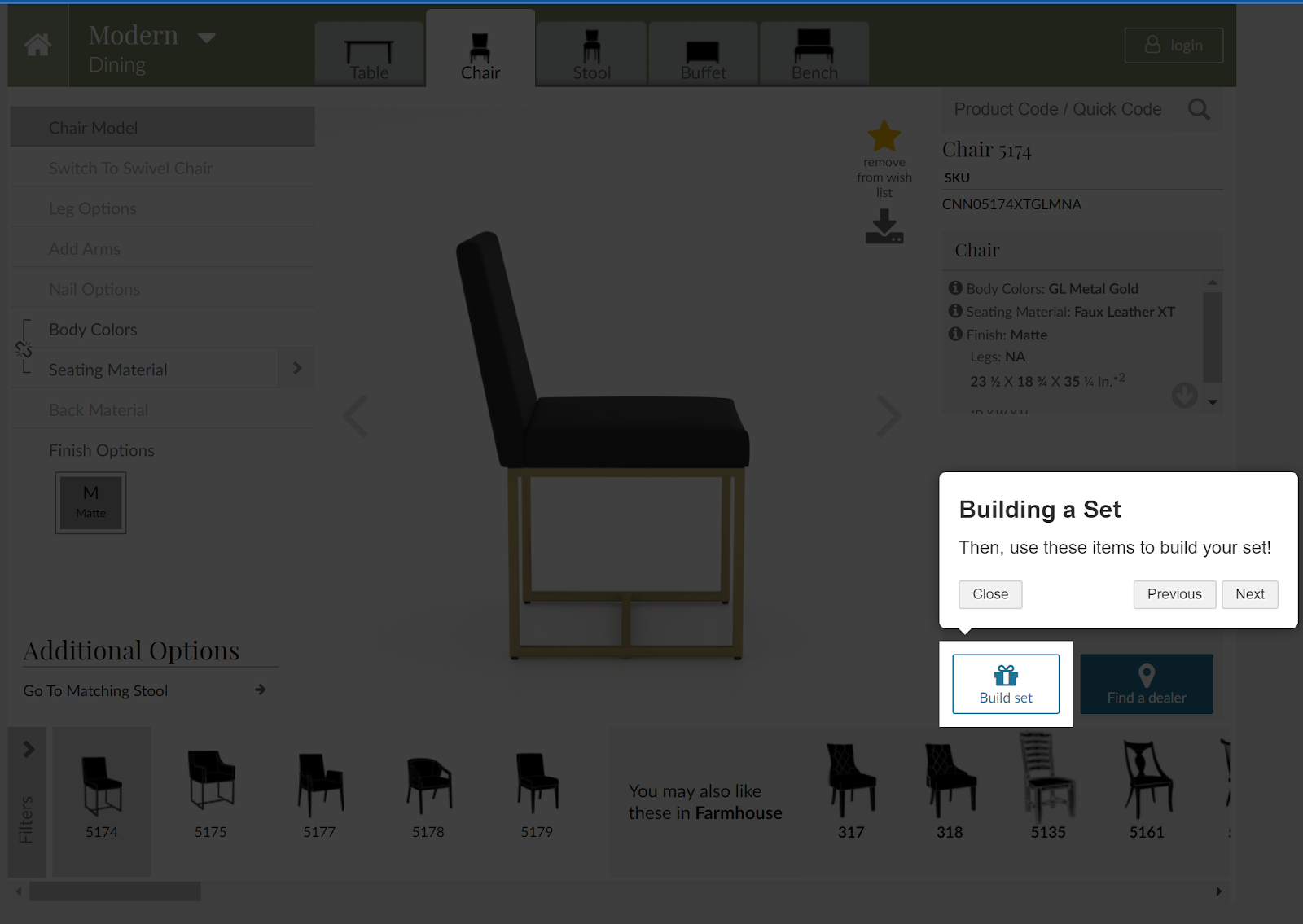Screen dimensions: 1303x924
Task: Click the horizontal scrollbar right arrow
Action: pos(1218,891)
